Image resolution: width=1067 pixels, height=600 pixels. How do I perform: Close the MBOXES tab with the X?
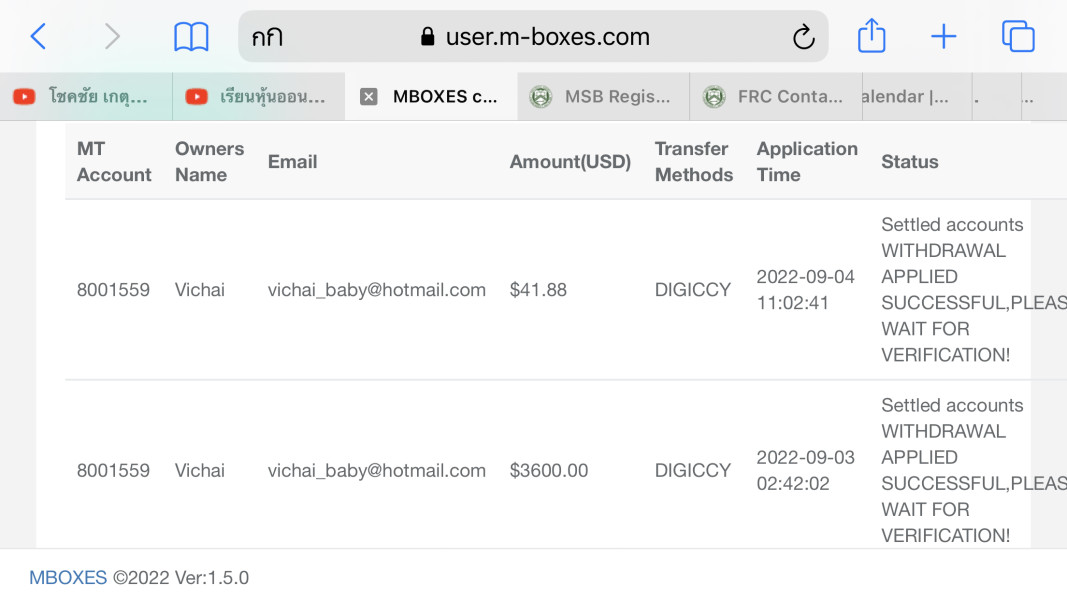(369, 97)
